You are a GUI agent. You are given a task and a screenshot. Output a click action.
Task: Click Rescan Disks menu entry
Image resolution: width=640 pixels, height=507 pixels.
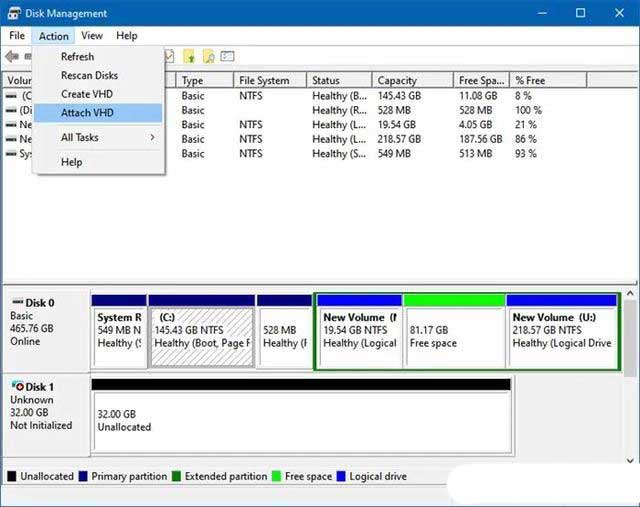(89, 75)
